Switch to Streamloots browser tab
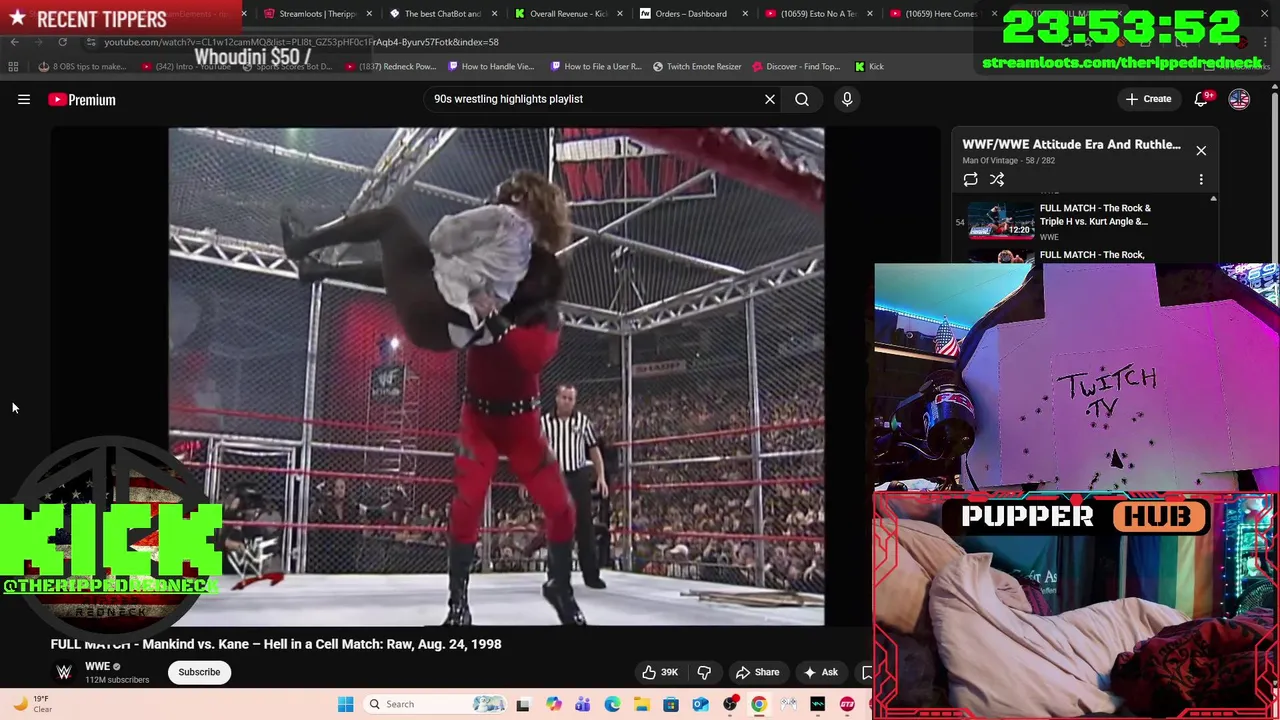1280x720 pixels. (x=316, y=14)
